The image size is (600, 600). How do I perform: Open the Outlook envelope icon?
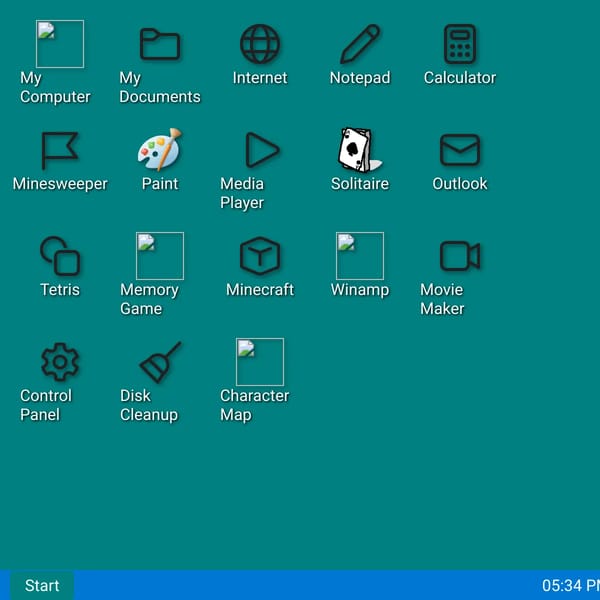click(460, 150)
